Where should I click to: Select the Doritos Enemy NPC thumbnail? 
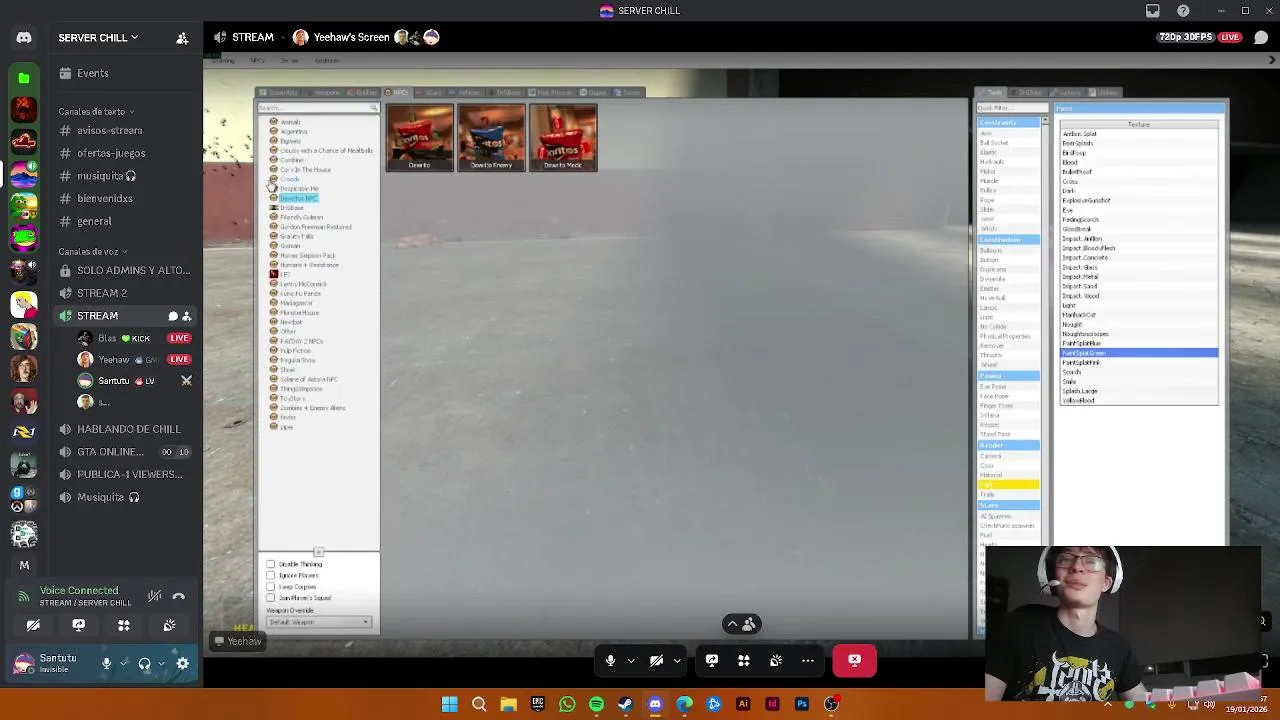[x=491, y=138]
